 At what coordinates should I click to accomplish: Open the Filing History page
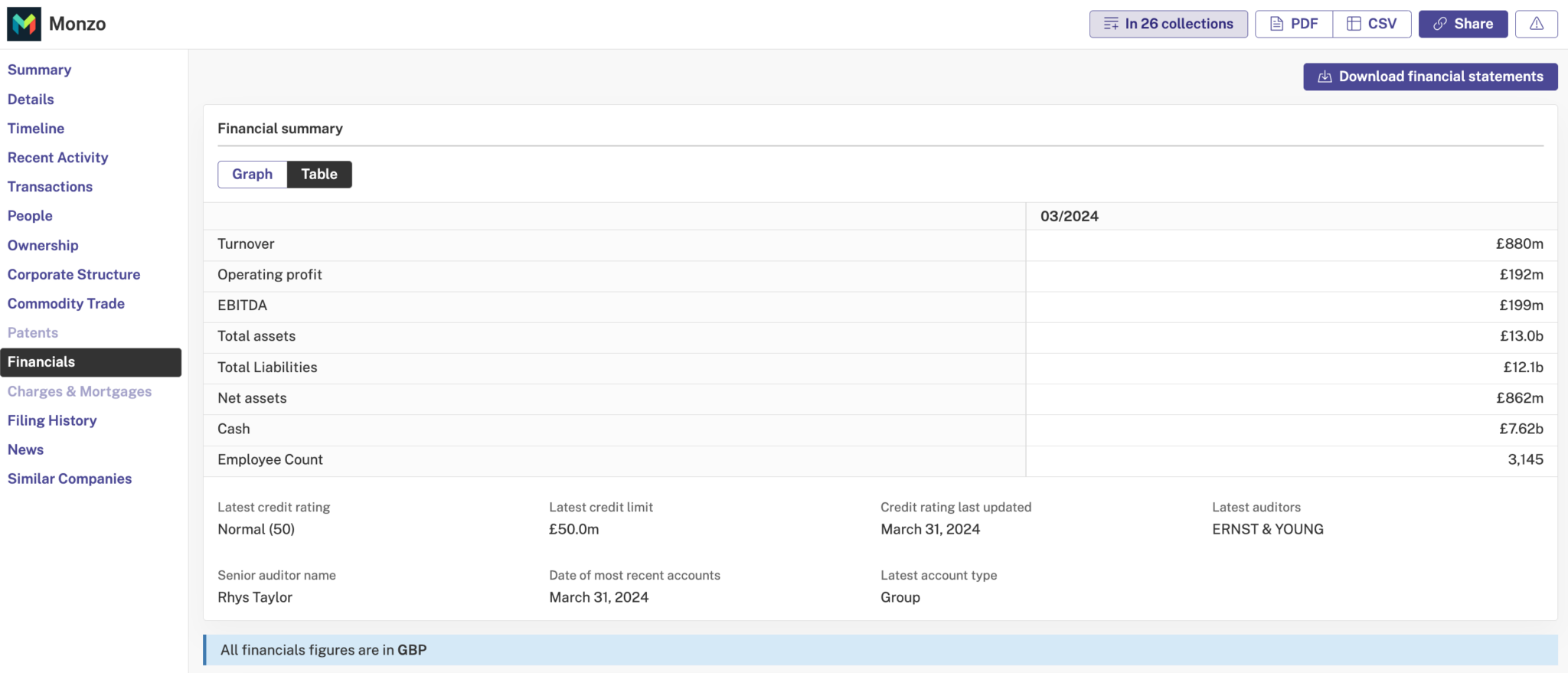(x=52, y=420)
